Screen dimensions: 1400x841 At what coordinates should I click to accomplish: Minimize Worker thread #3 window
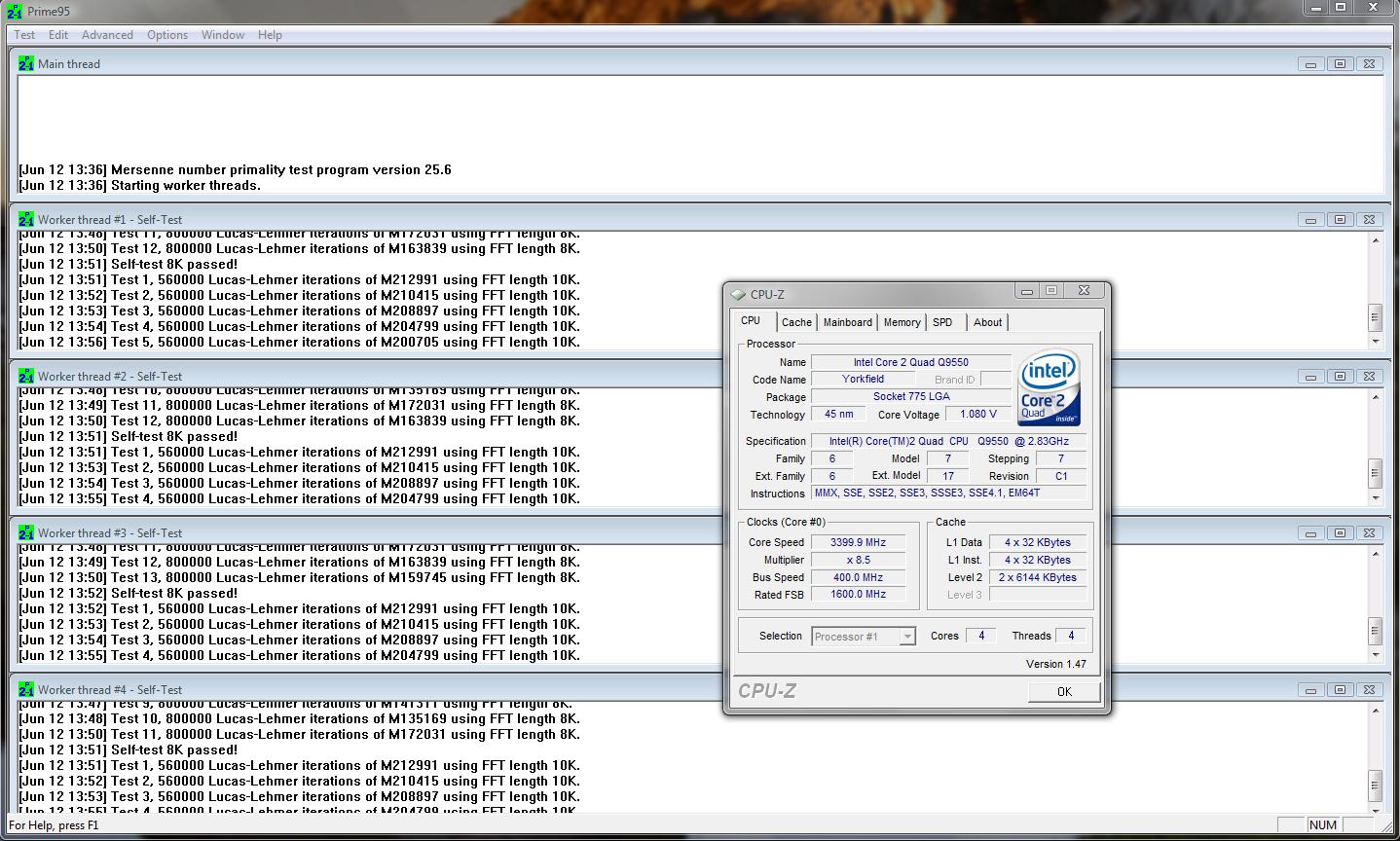(1310, 533)
